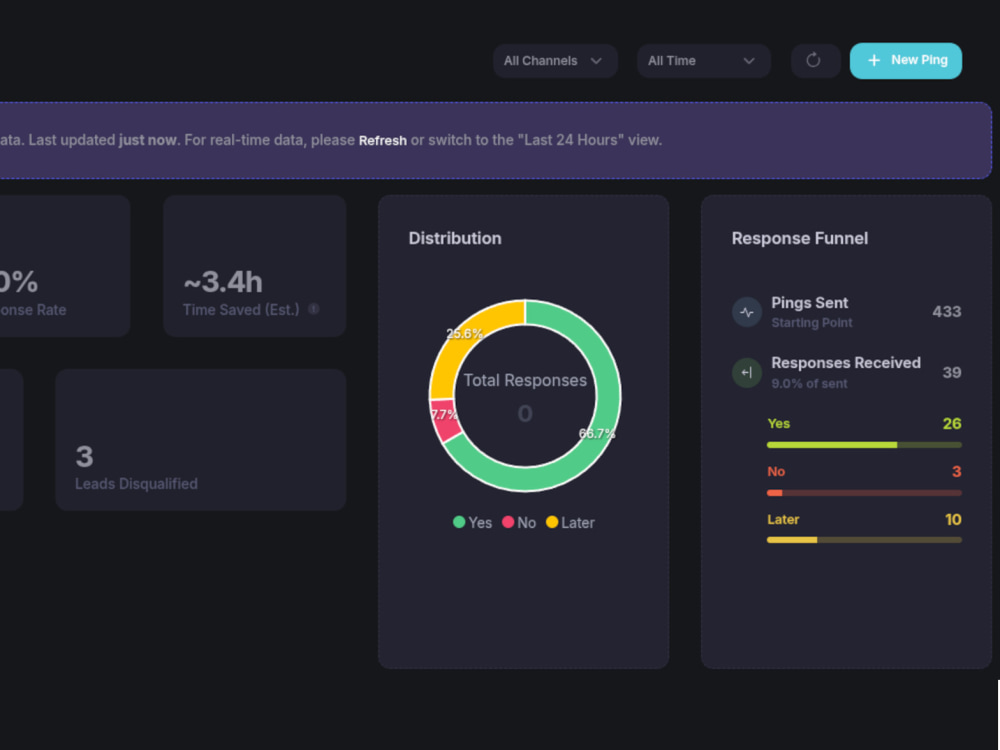
Task: Click the Yes funnel progress bar
Action: coord(864,445)
